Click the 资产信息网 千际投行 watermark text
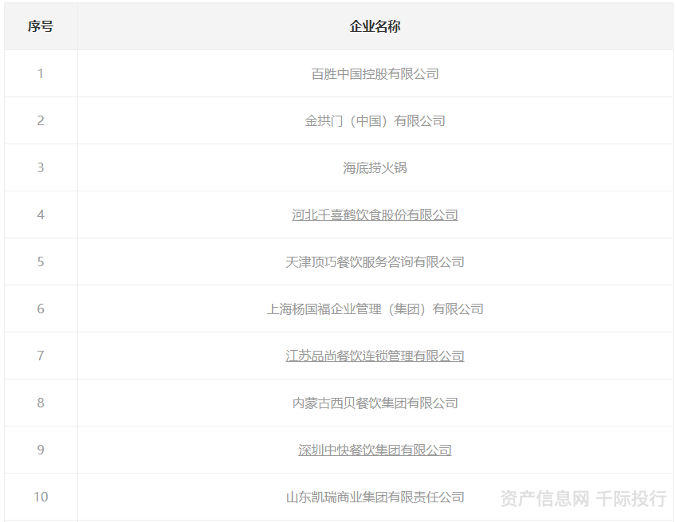Image resolution: width=676 pixels, height=522 pixels. [x=583, y=498]
